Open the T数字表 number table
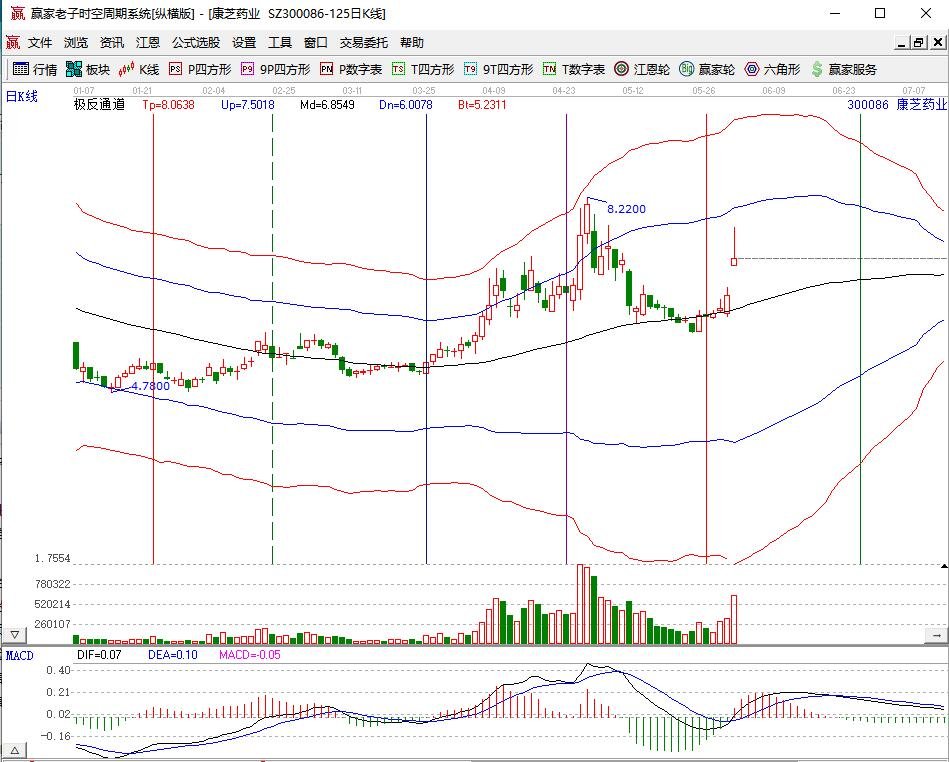The width and height of the screenshot is (949, 762). tap(574, 69)
